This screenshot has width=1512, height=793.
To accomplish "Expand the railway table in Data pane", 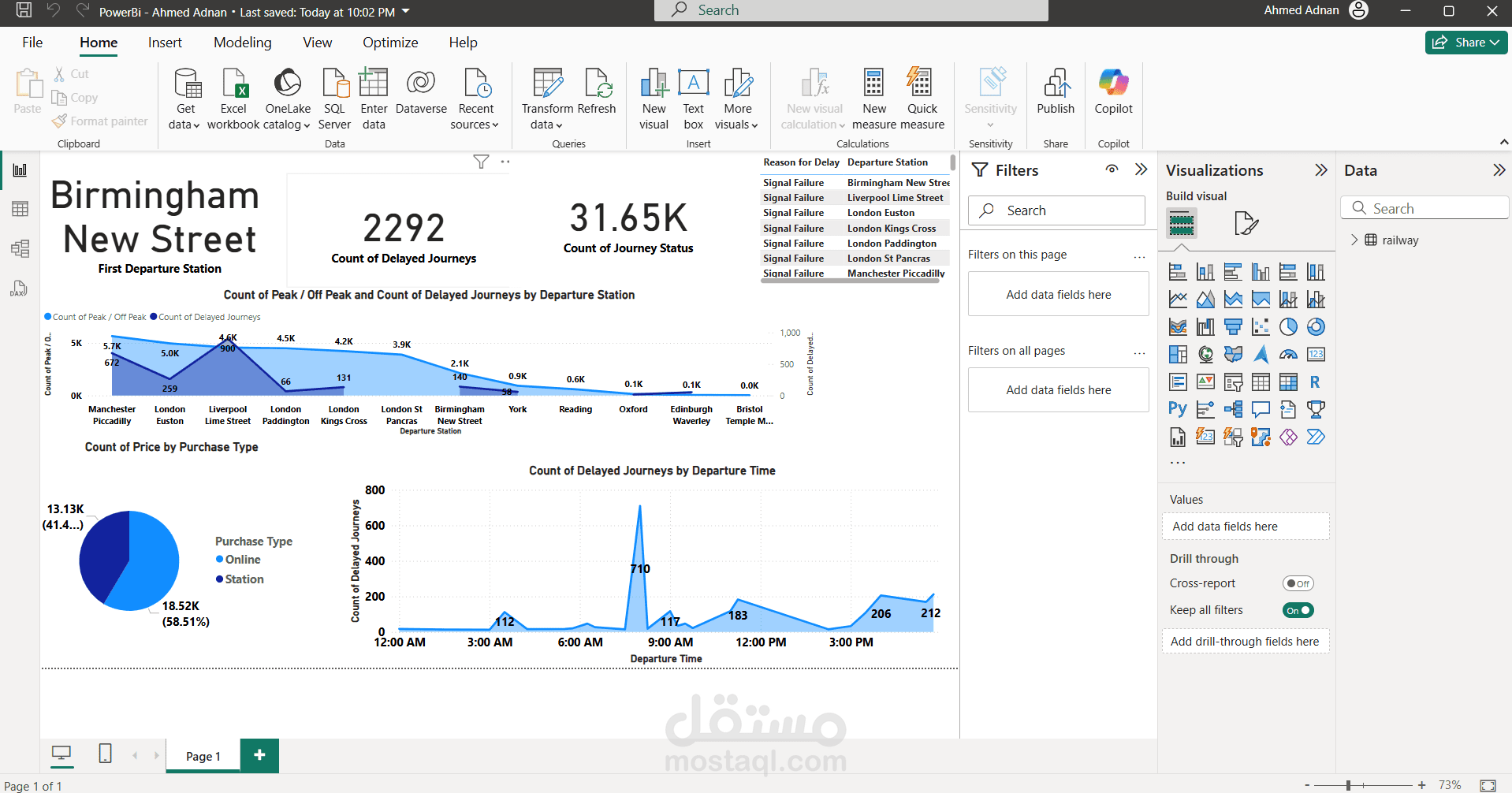I will pyautogui.click(x=1354, y=240).
